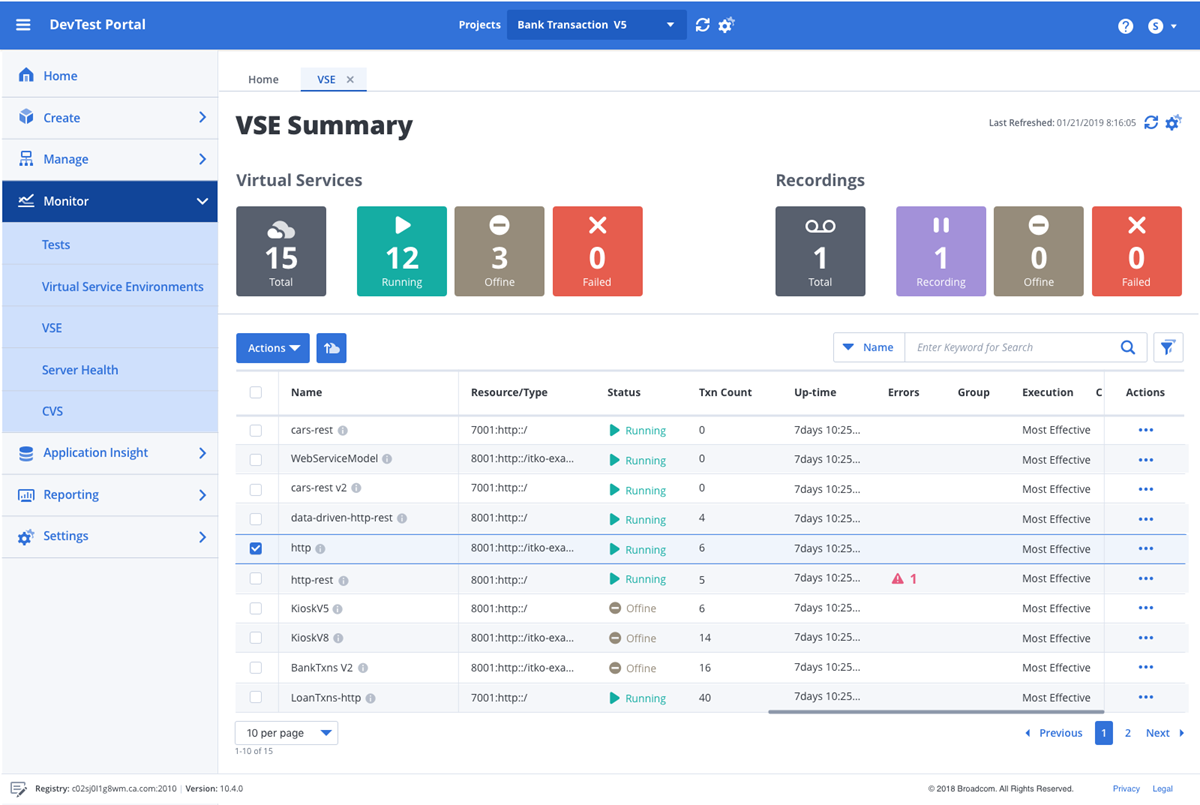Filter by Recording tile in Recordings
The width and height of the screenshot is (1200, 805).
(941, 251)
